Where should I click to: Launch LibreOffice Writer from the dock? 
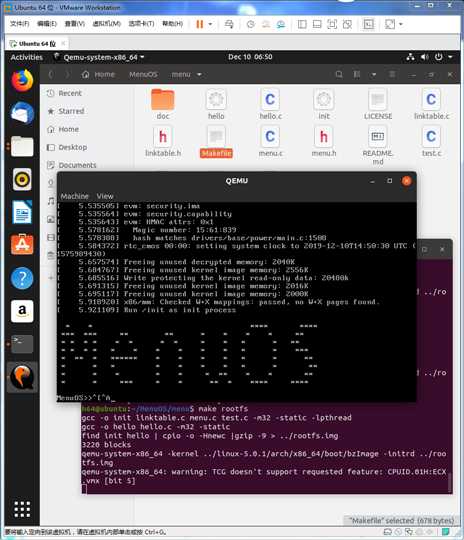pyautogui.click(x=22, y=212)
